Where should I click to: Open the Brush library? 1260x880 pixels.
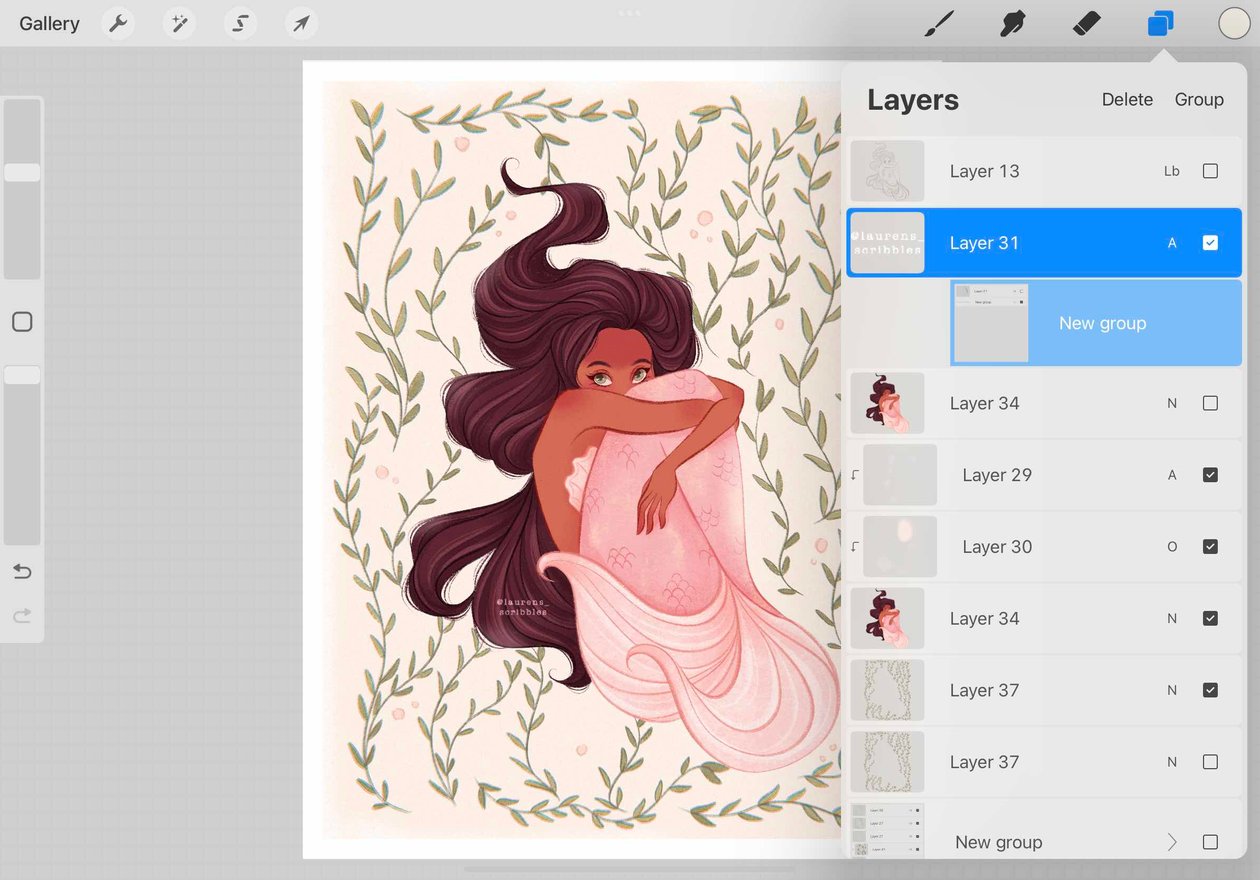pyautogui.click(x=938, y=23)
